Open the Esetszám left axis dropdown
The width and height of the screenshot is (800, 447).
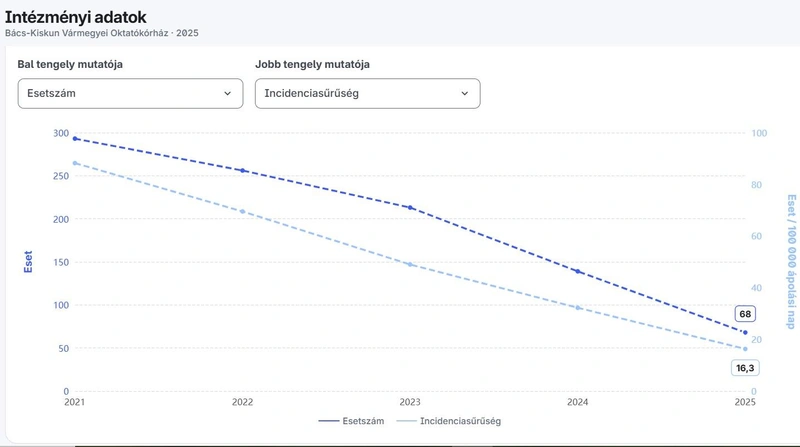130,93
